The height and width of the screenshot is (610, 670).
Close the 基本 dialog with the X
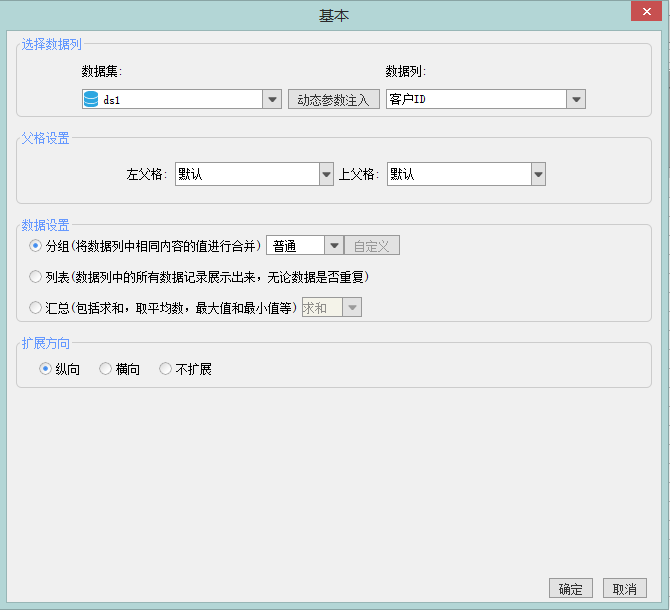coord(646,11)
